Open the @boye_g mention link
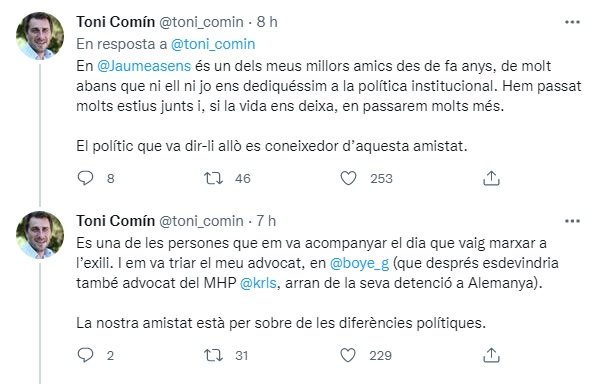Image resolution: width=598 pixels, height=387 pixels. coord(359,263)
